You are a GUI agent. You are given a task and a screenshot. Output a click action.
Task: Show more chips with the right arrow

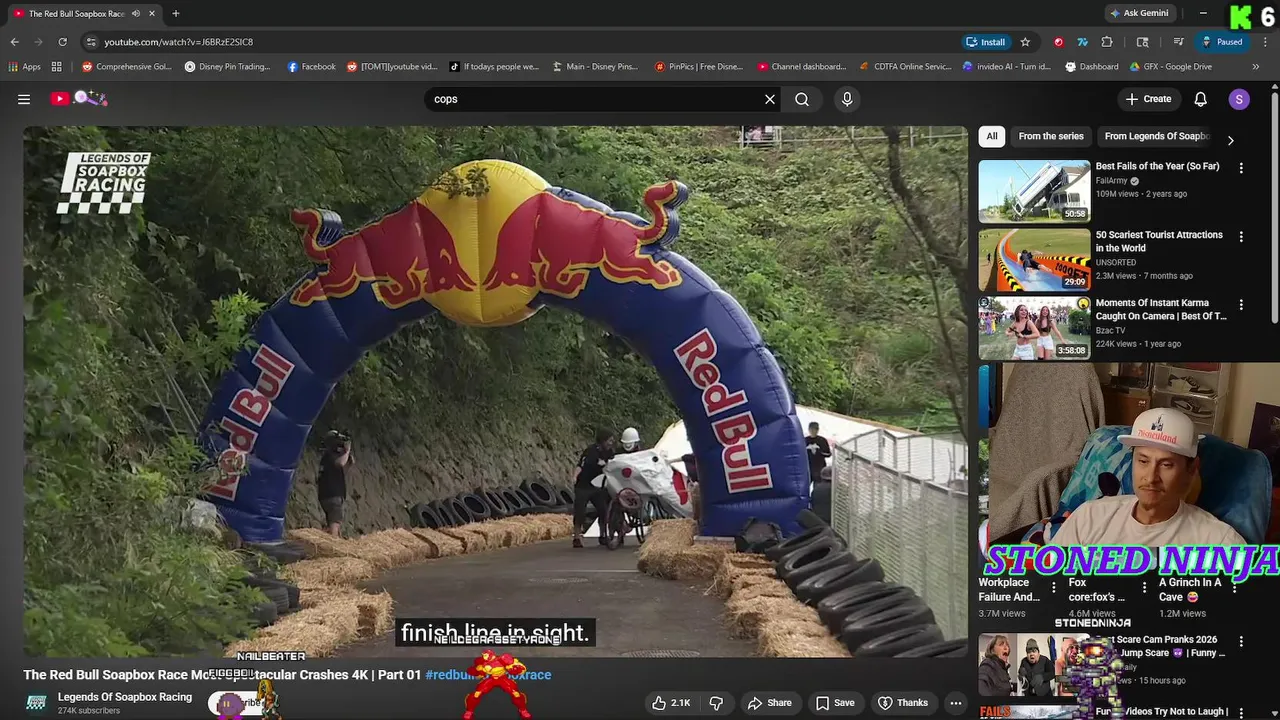1231,140
